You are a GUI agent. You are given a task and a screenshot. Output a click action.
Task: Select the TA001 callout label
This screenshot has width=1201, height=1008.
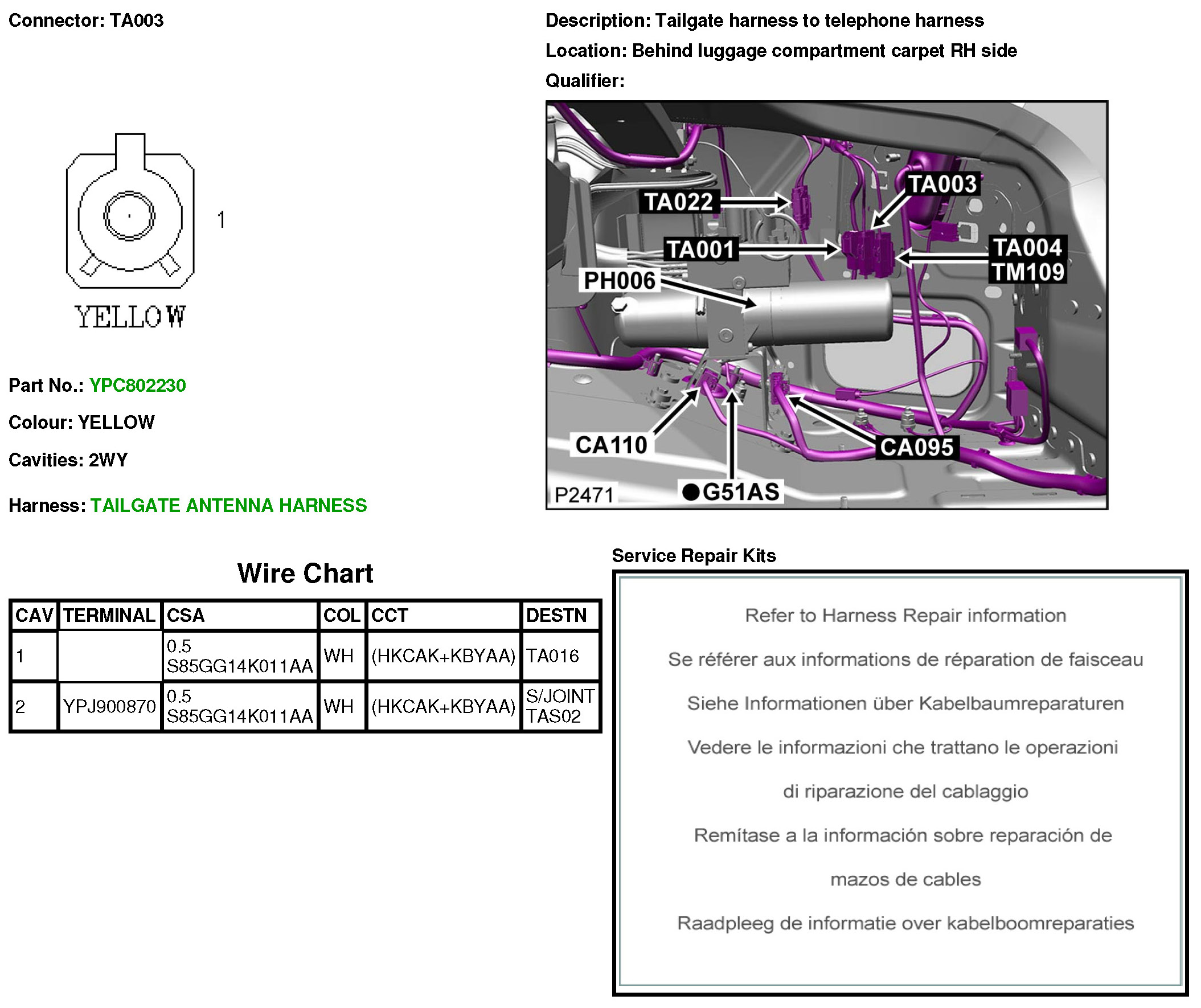pyautogui.click(x=700, y=250)
